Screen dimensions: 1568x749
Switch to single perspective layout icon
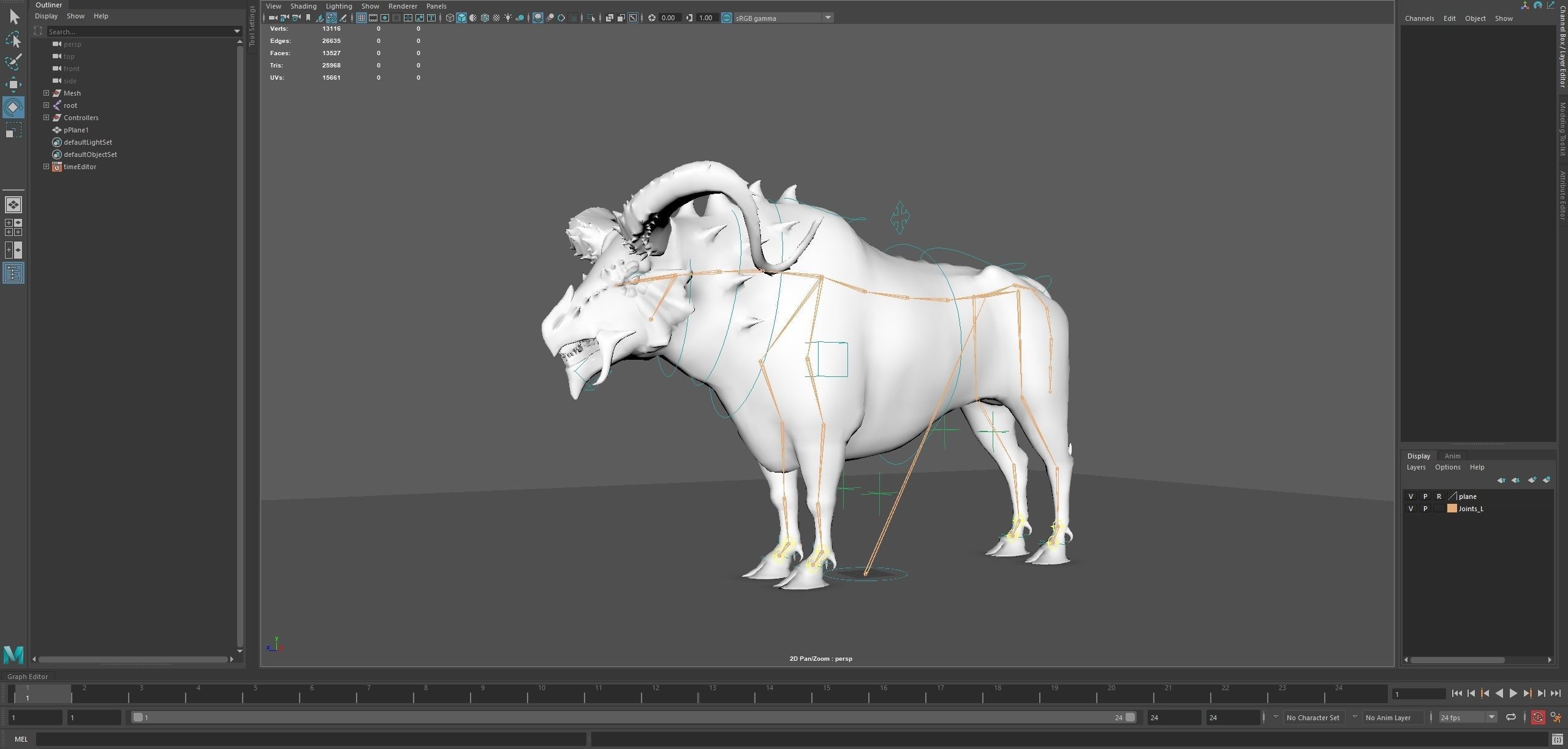tap(13, 205)
